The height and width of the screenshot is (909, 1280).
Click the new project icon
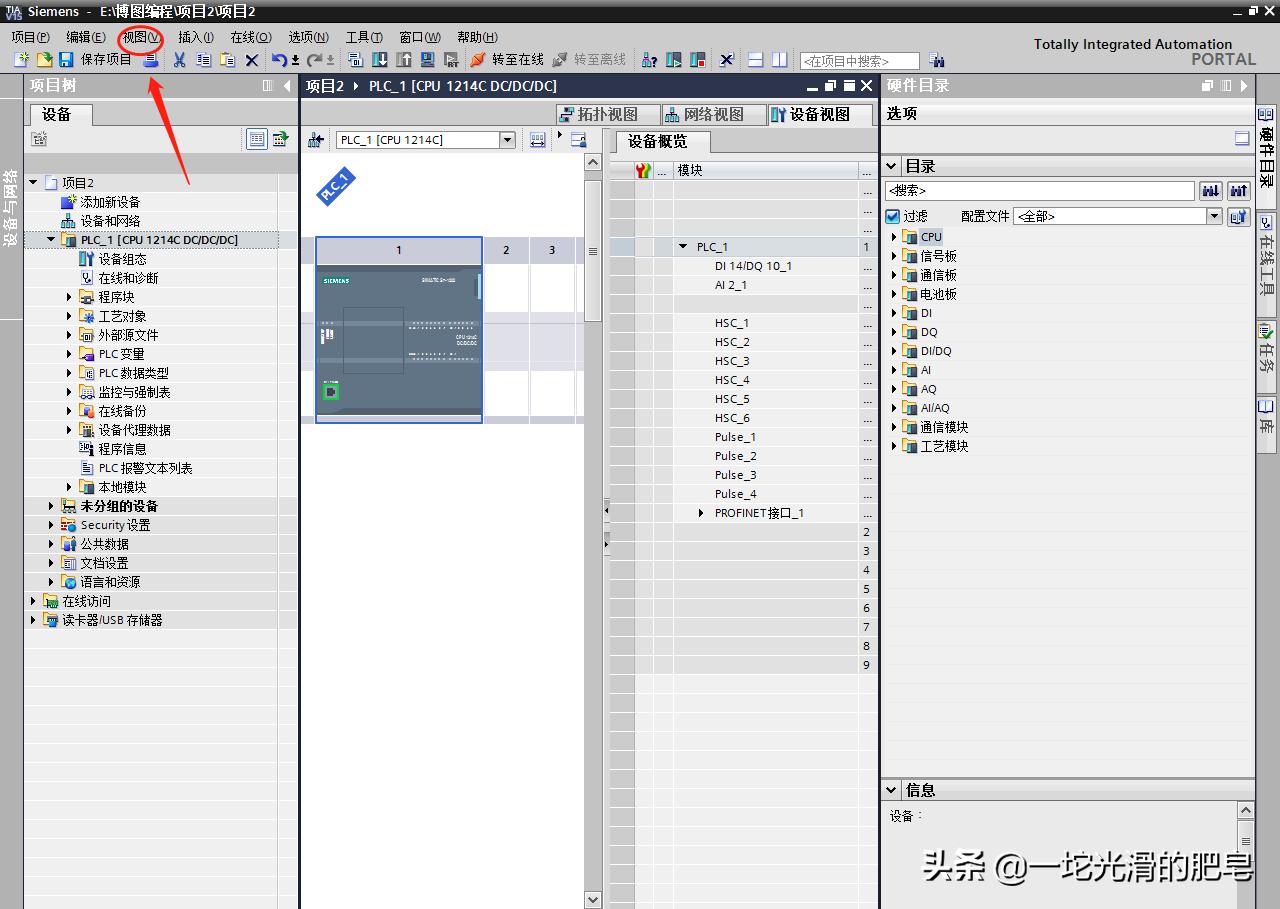pyautogui.click(x=21, y=60)
